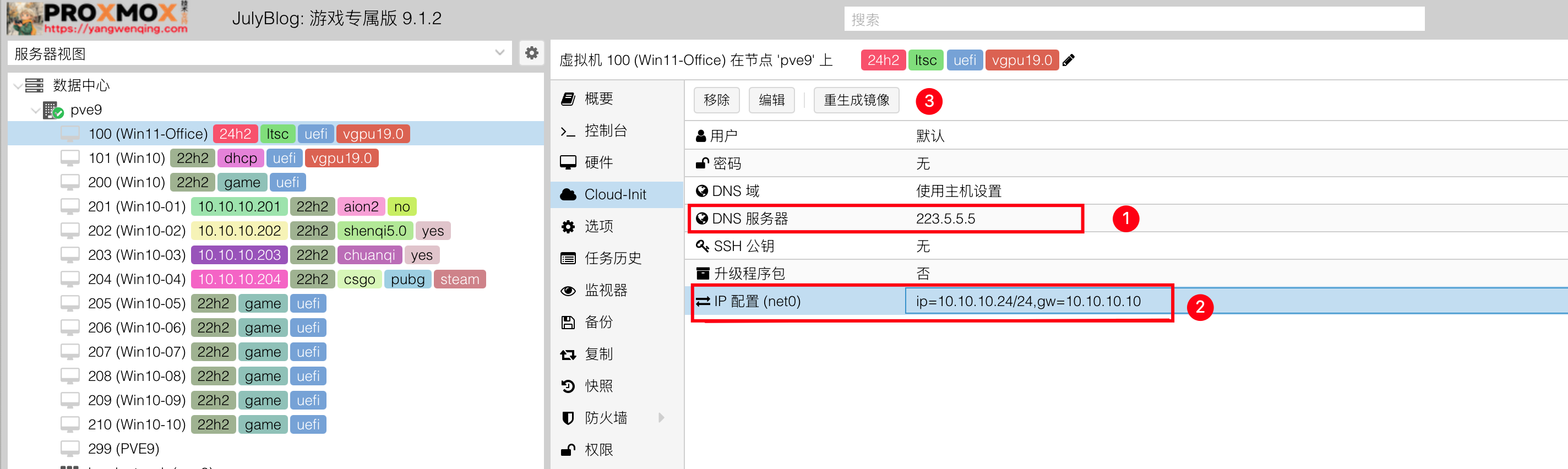Screen dimensions: 1568x469
Task: Open the Snapshots section
Action: (598, 386)
